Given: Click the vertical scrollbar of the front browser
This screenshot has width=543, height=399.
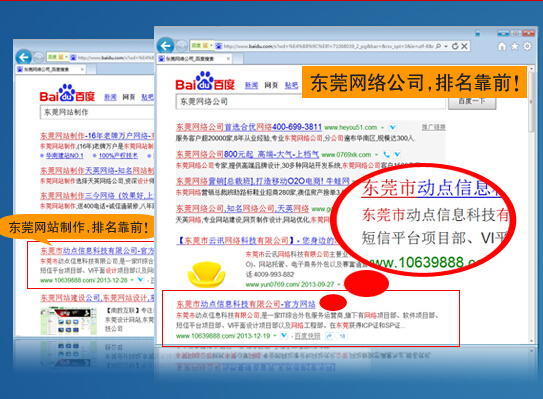Looking at the screenshot, I should click(532, 204).
